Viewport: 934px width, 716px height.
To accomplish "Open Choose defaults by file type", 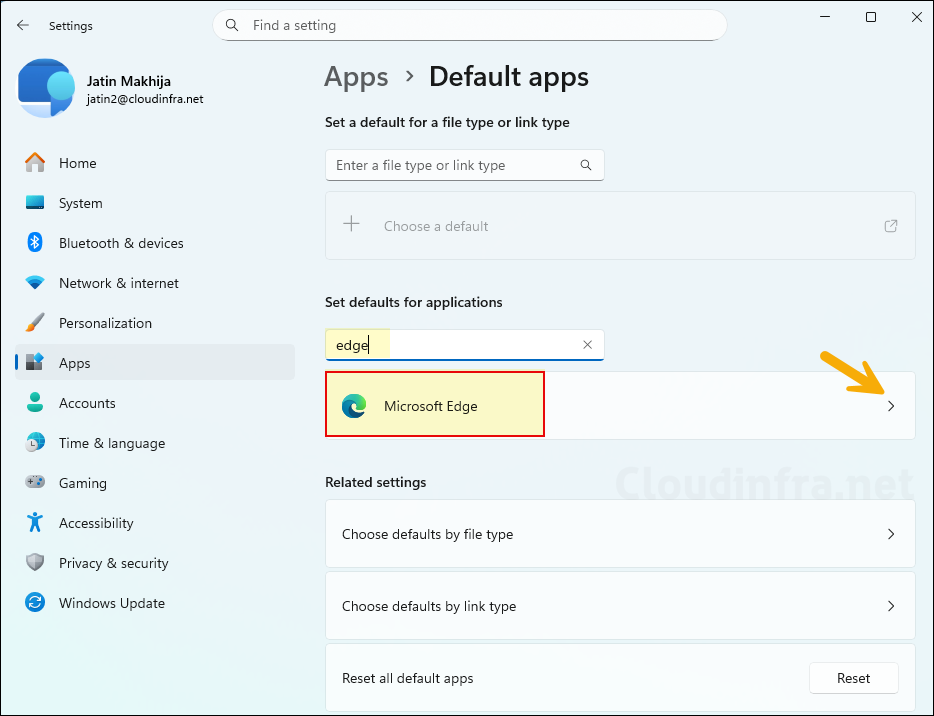I will tap(619, 534).
